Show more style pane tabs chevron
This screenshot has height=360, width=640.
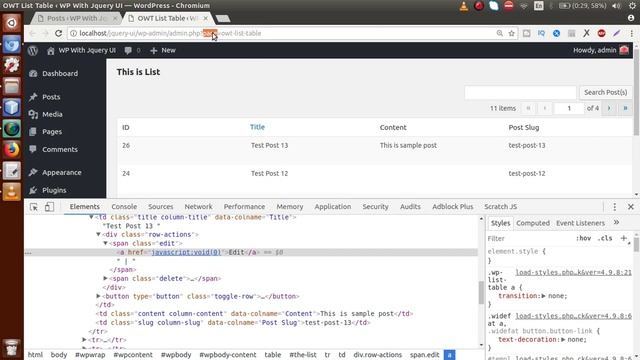616,222
